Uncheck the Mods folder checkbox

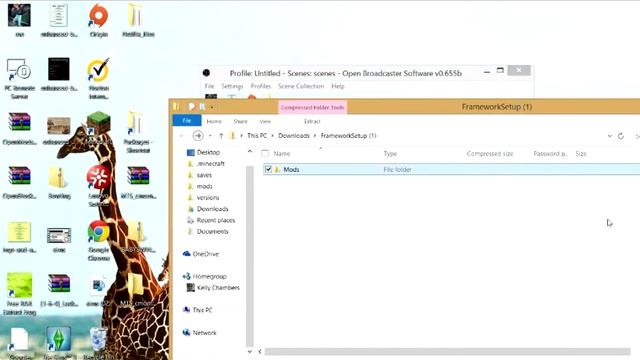click(x=268, y=169)
